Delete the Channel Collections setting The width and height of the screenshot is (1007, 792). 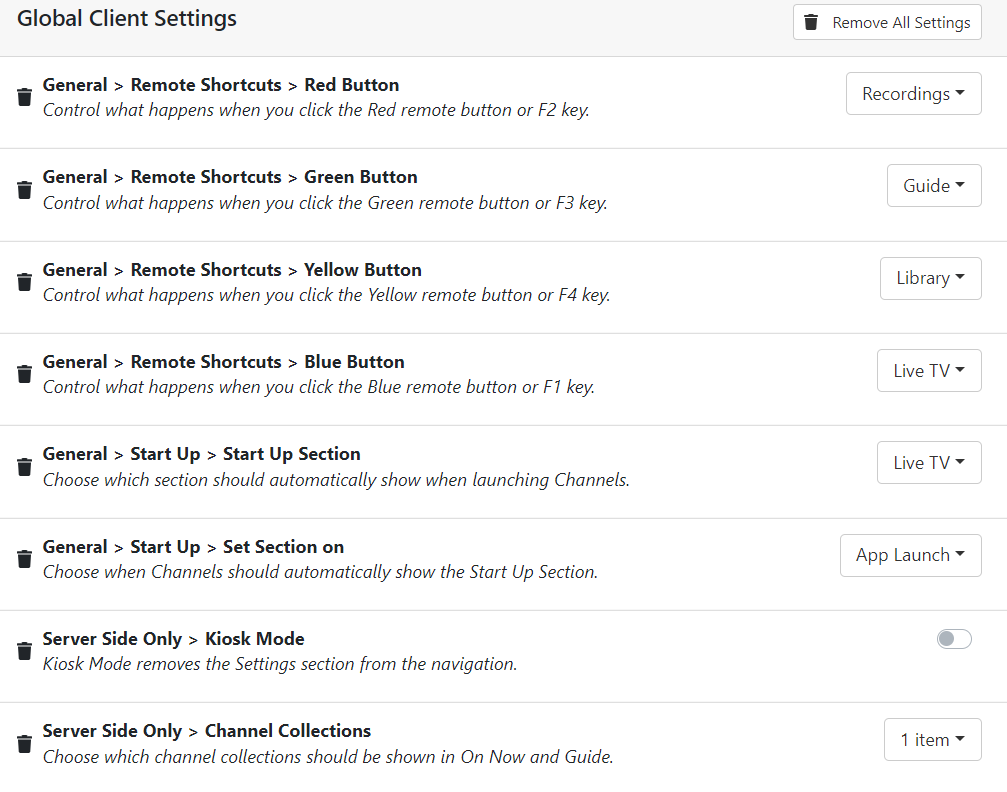25,743
